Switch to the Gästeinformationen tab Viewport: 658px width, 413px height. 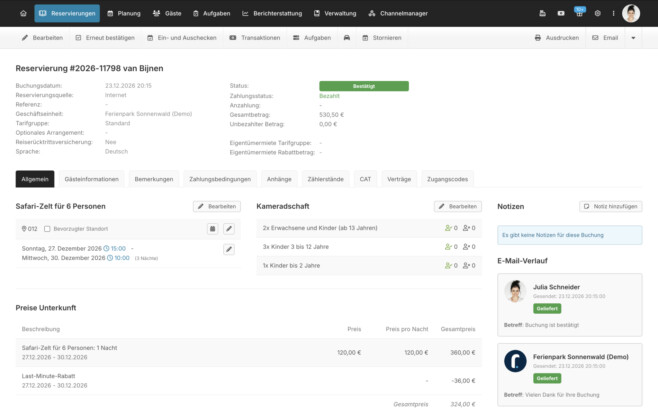pyautogui.click(x=91, y=179)
